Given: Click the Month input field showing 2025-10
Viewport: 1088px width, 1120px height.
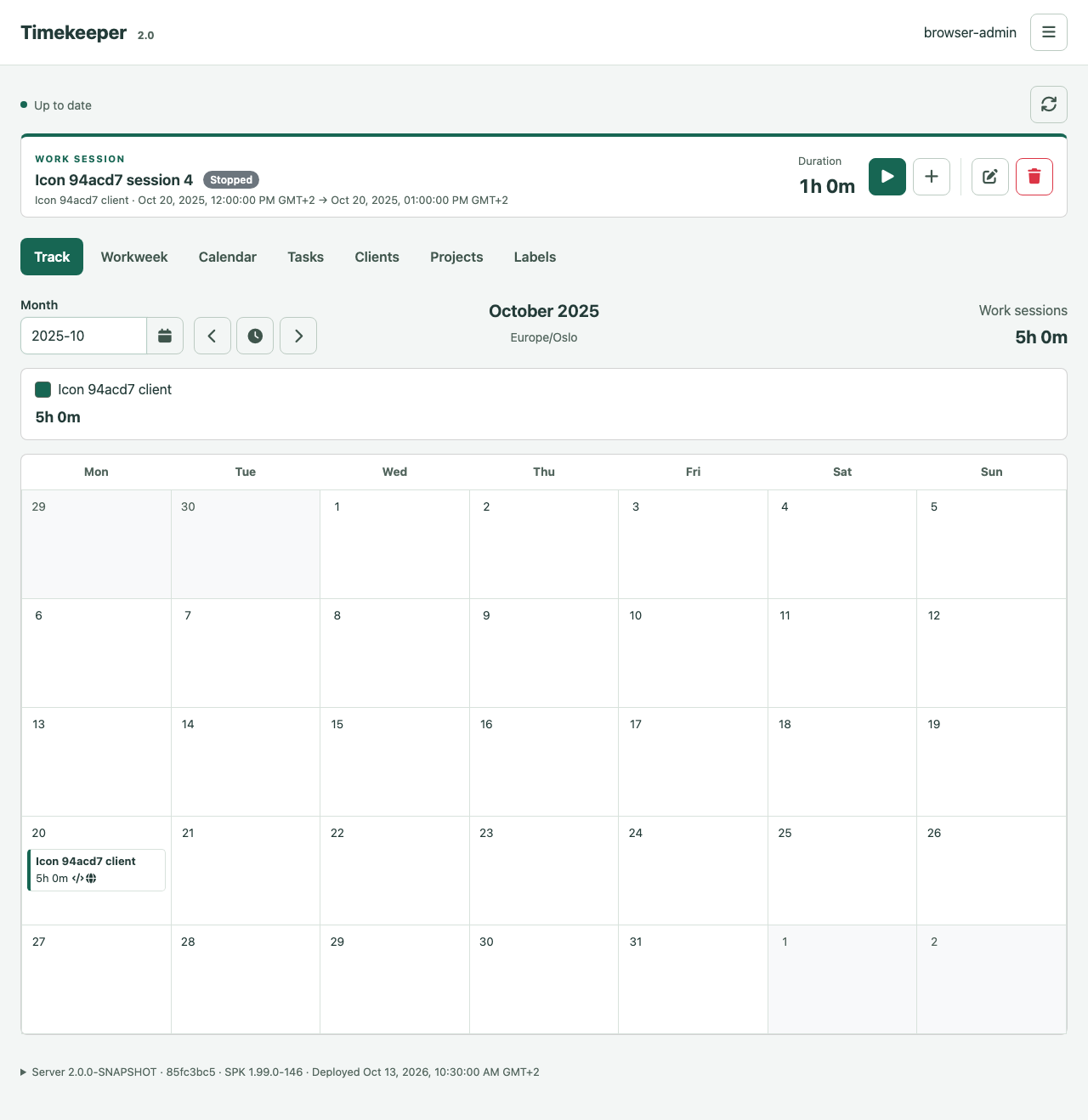Looking at the screenshot, I should coord(83,336).
